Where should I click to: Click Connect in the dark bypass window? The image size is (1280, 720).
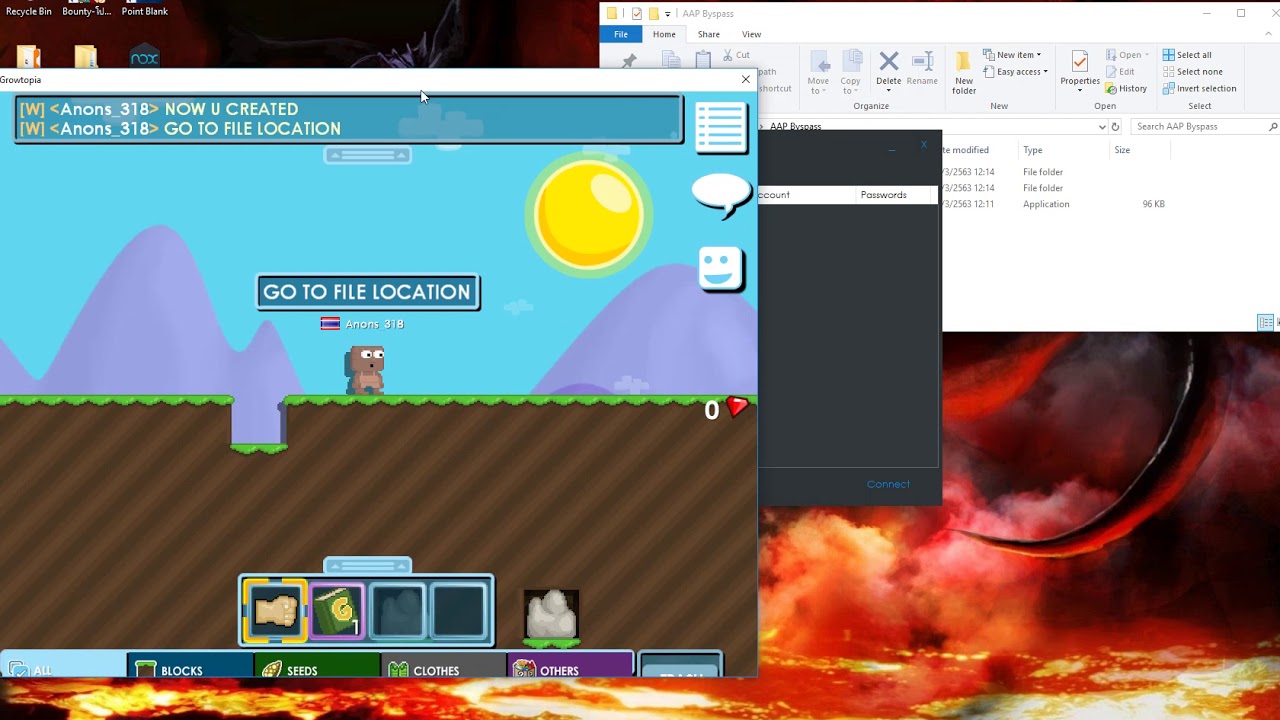[x=888, y=484]
